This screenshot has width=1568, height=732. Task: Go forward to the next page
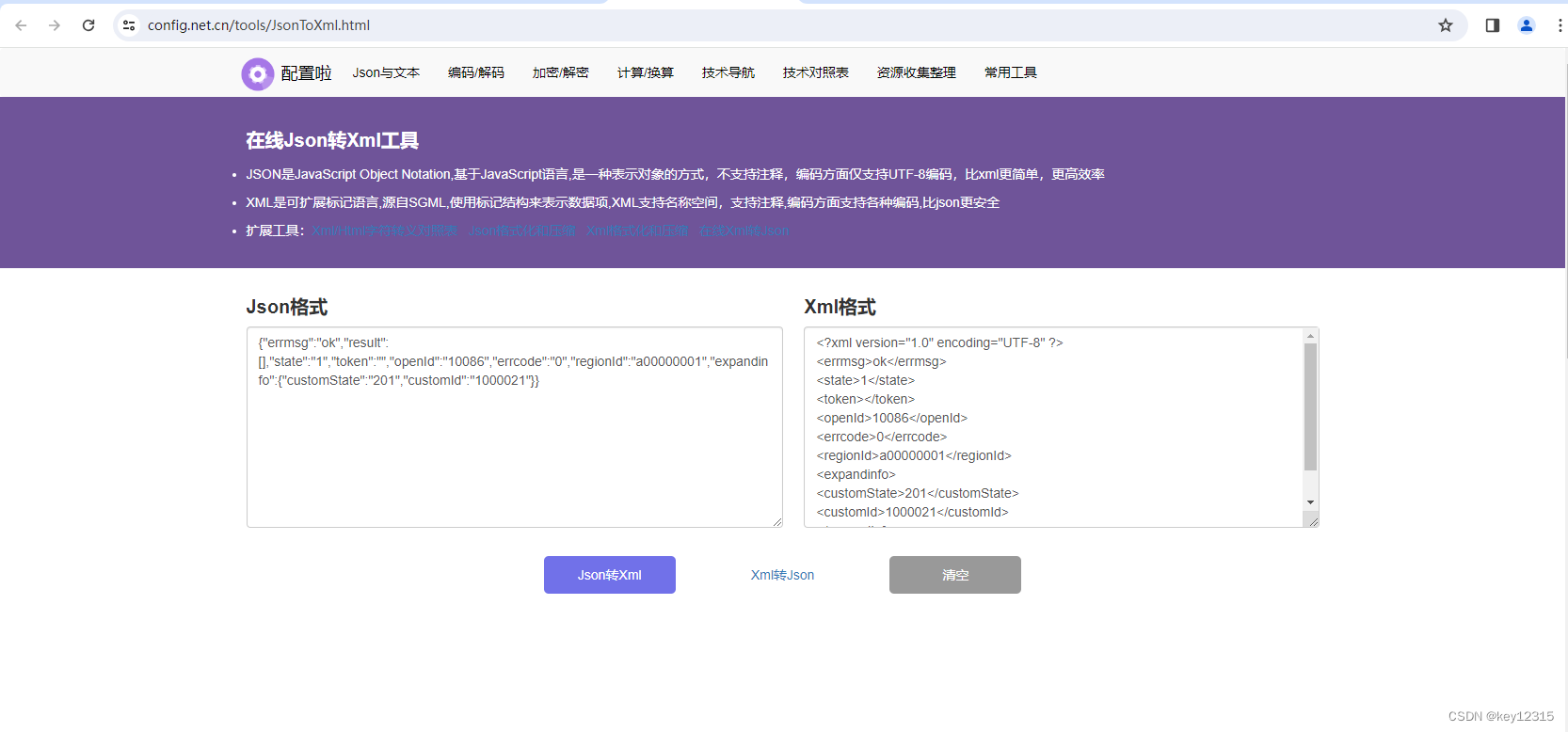tap(55, 25)
